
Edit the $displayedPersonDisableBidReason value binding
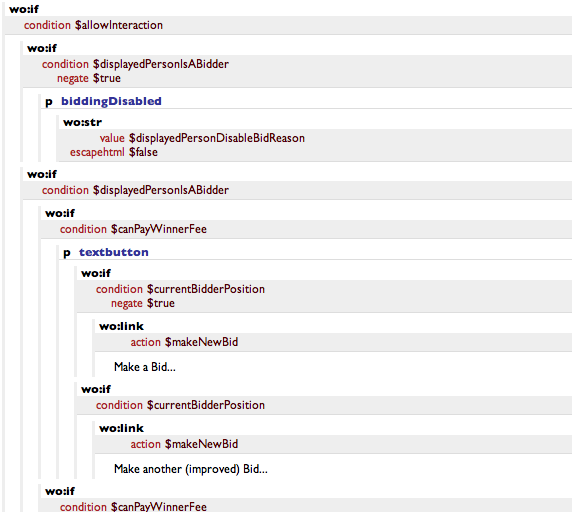tap(217, 138)
